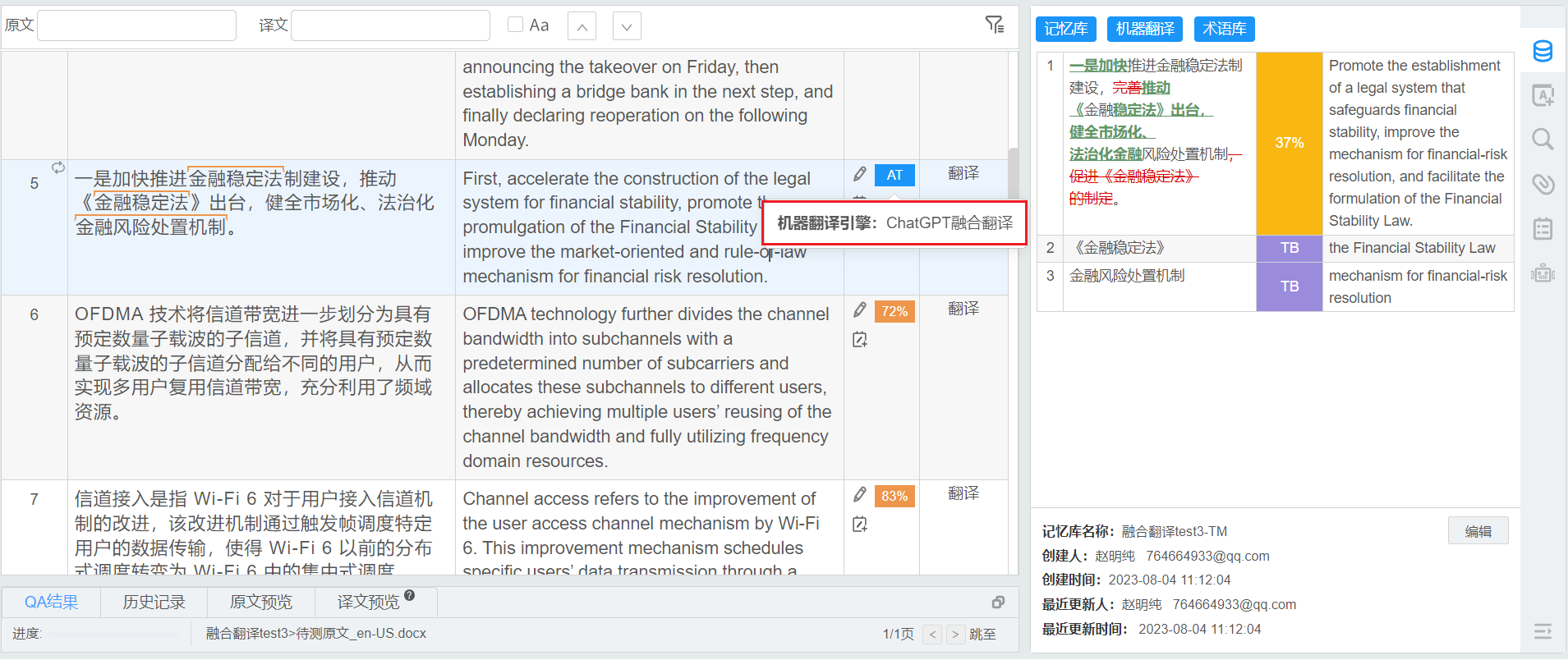Image resolution: width=1568 pixels, height=660 pixels.
Task: Open the filter icon in search bar
Action: pos(994,25)
